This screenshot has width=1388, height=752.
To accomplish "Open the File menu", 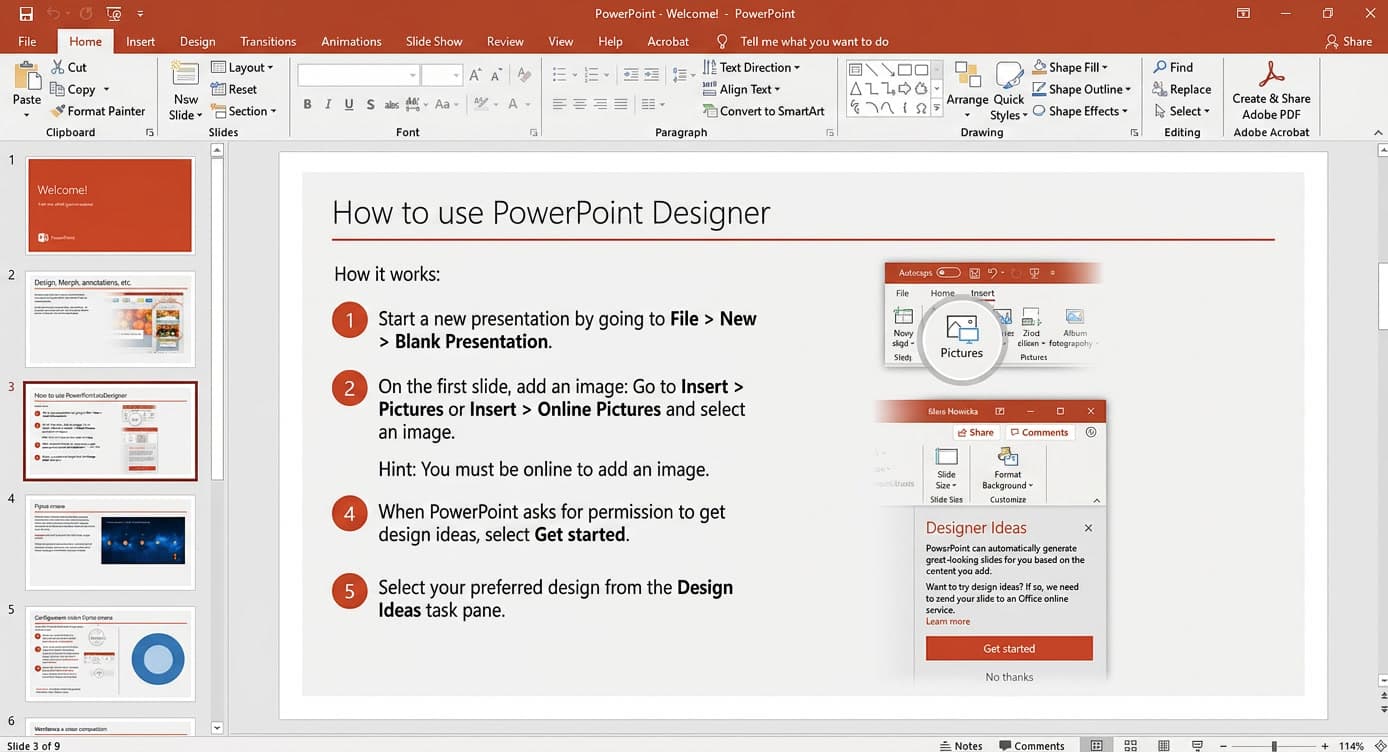I will [27, 42].
